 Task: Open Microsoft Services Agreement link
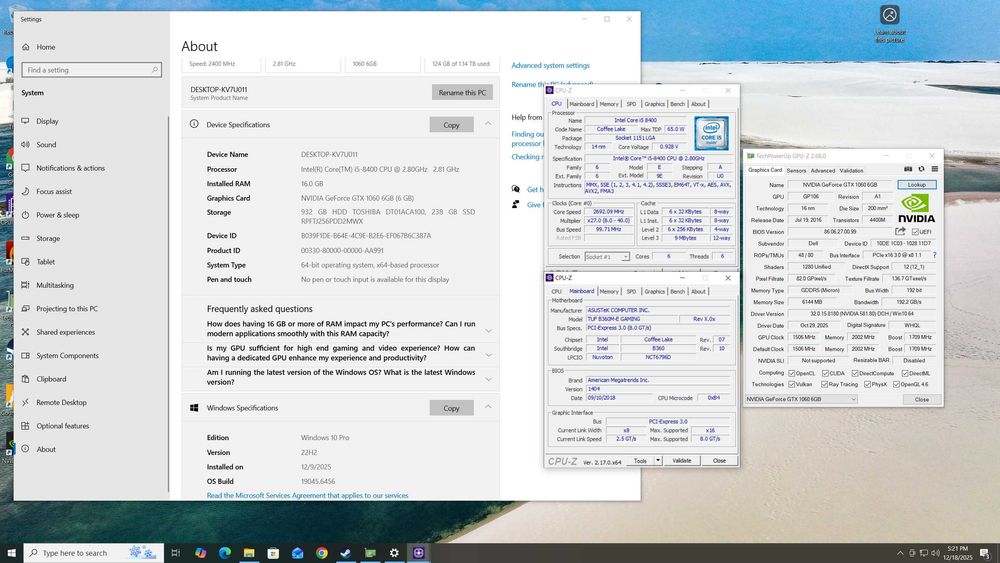(x=307, y=495)
